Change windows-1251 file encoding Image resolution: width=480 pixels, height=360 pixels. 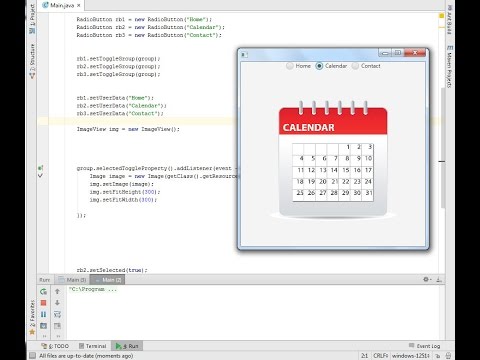[410, 356]
